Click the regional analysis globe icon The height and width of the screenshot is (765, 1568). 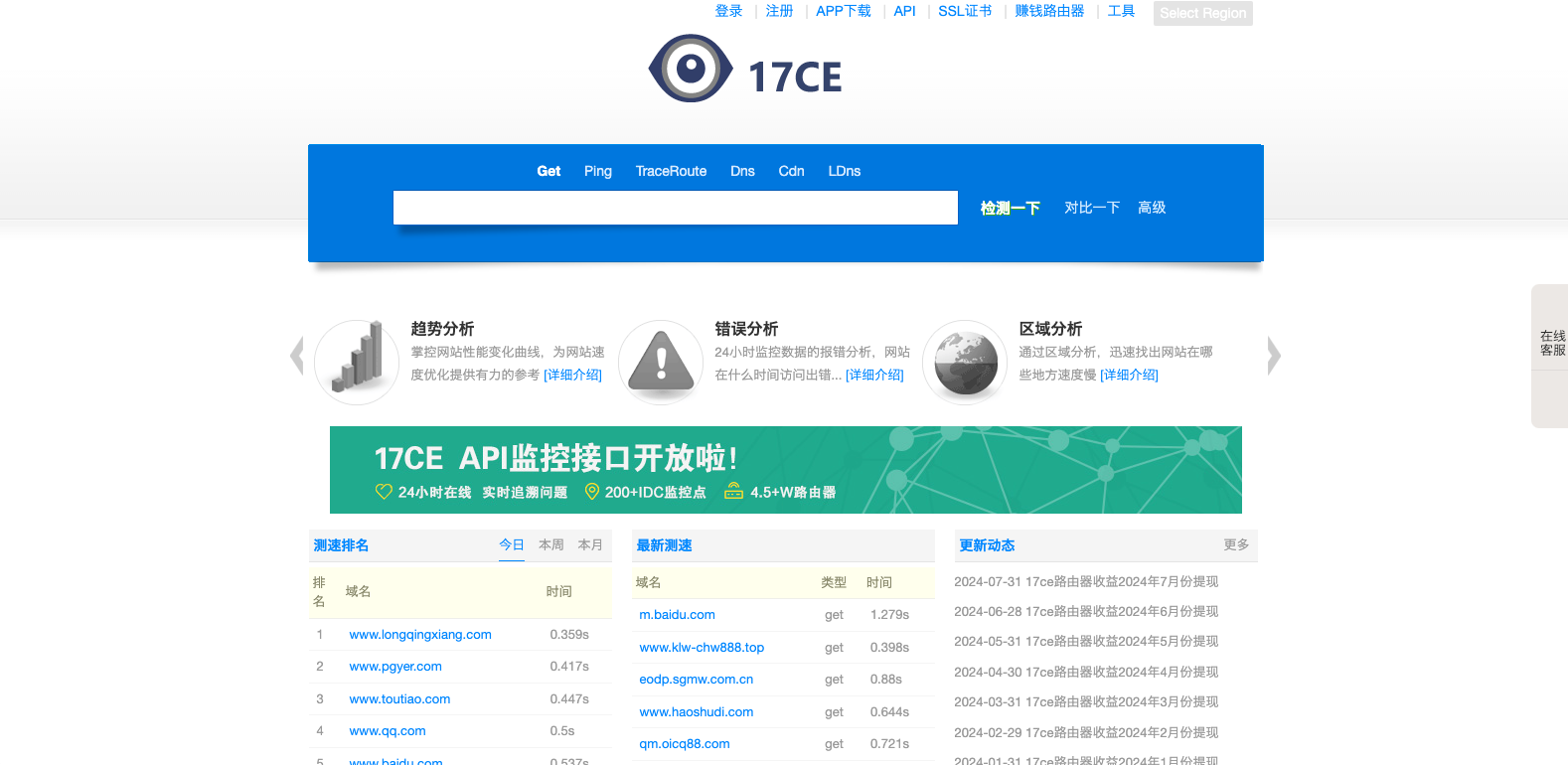pos(965,362)
